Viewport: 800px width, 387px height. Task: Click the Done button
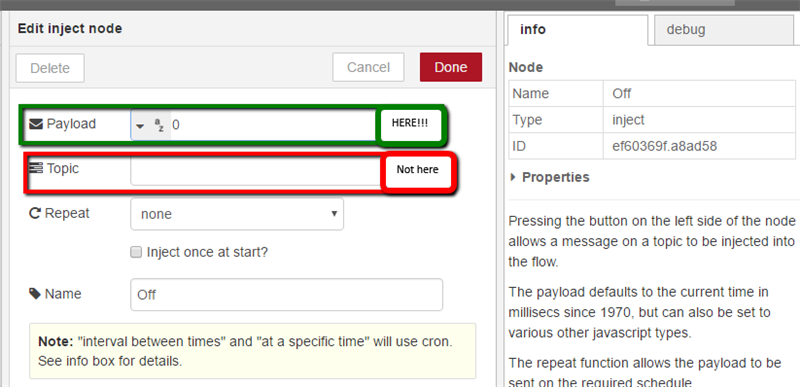click(451, 67)
